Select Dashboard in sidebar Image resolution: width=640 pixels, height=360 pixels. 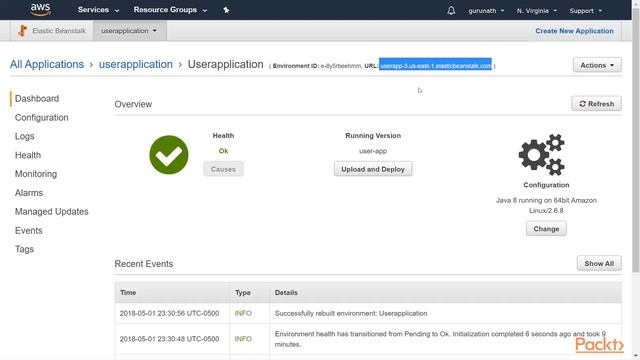point(37,98)
